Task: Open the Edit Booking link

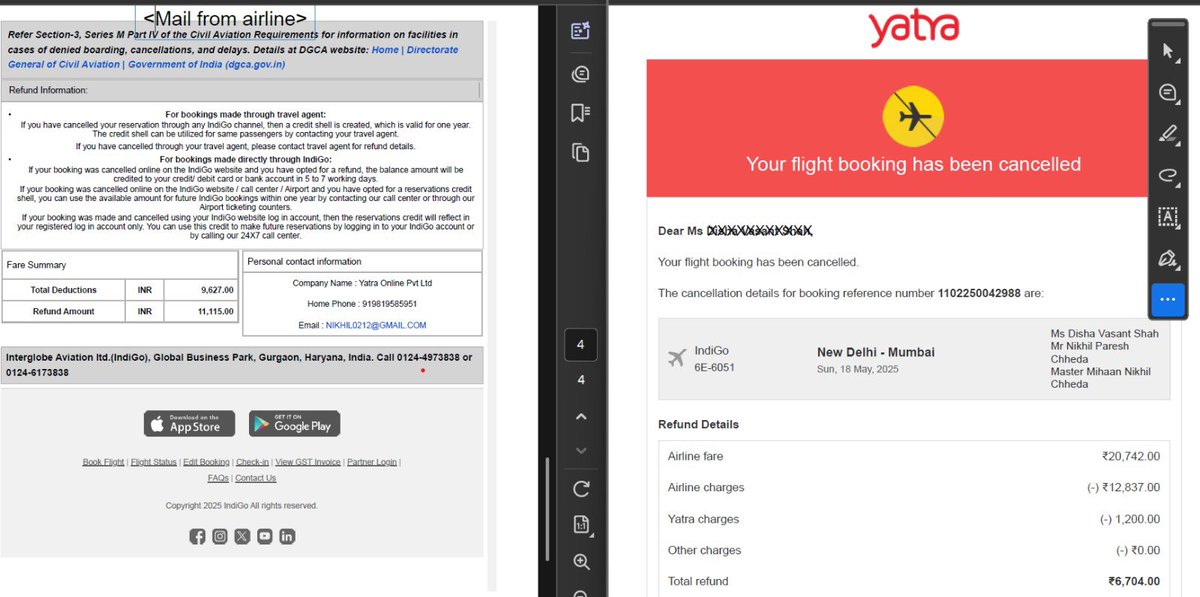Action: [x=206, y=462]
